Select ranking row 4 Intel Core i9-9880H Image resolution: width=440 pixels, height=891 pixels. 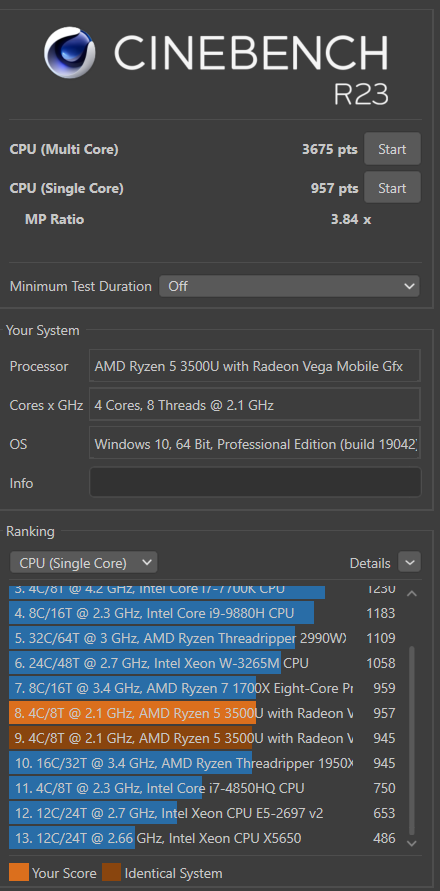coord(203,613)
